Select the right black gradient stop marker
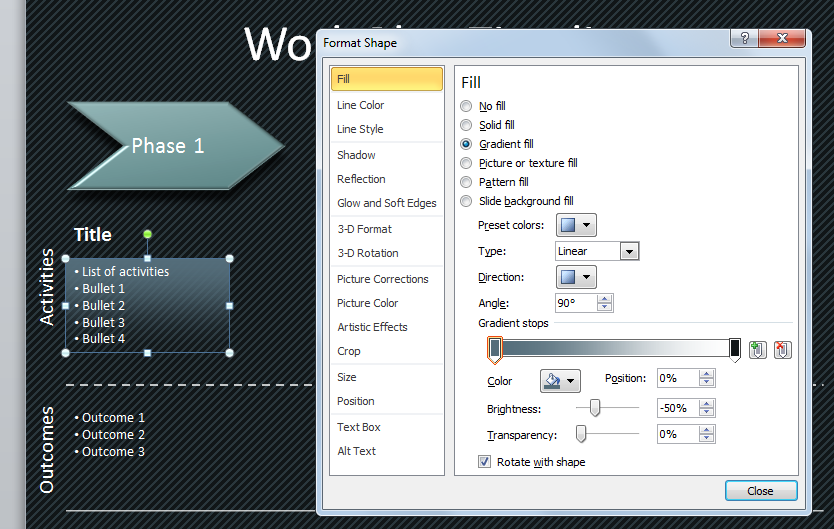The width and height of the screenshot is (834, 529). (735, 349)
